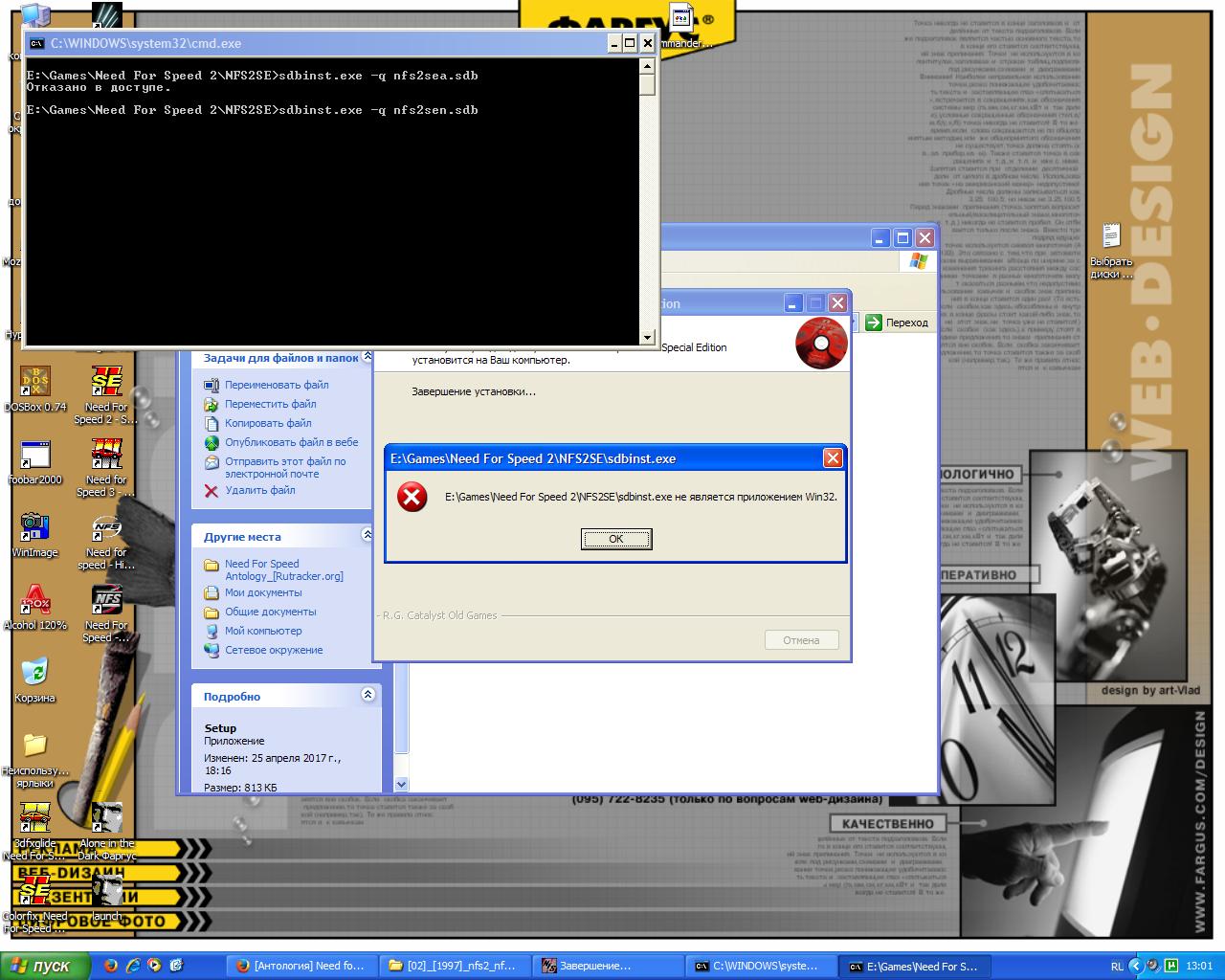
Task: Launch Firefox from the Quick Launch bar
Action: [111, 966]
